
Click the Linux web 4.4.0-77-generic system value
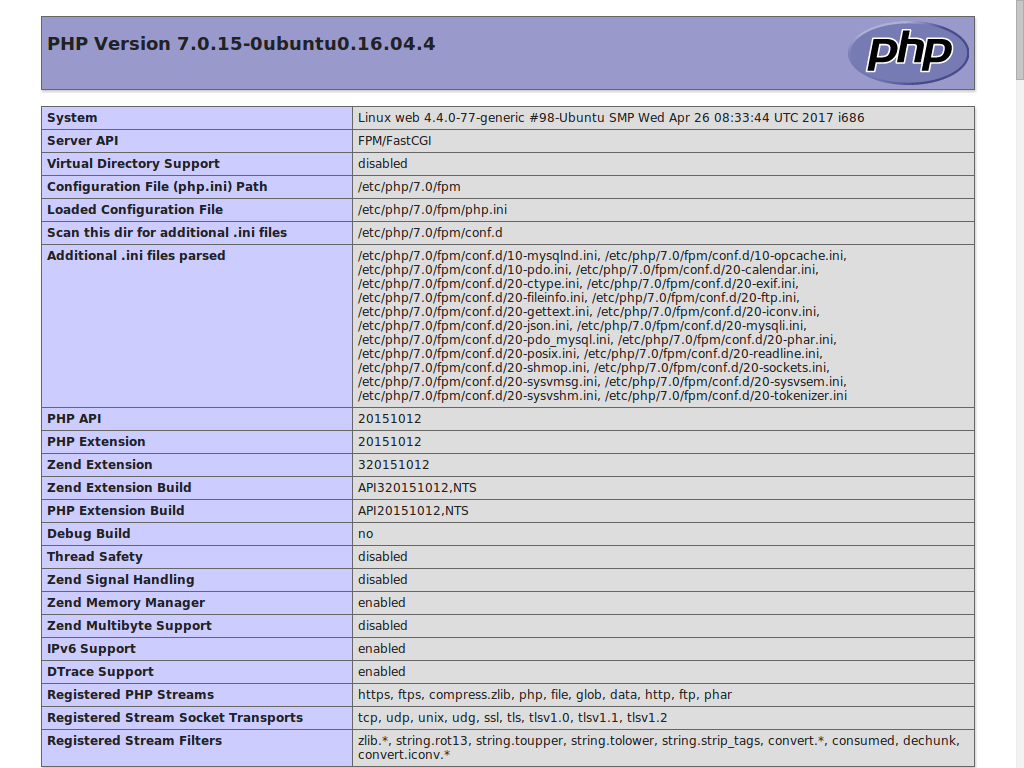tap(611, 118)
